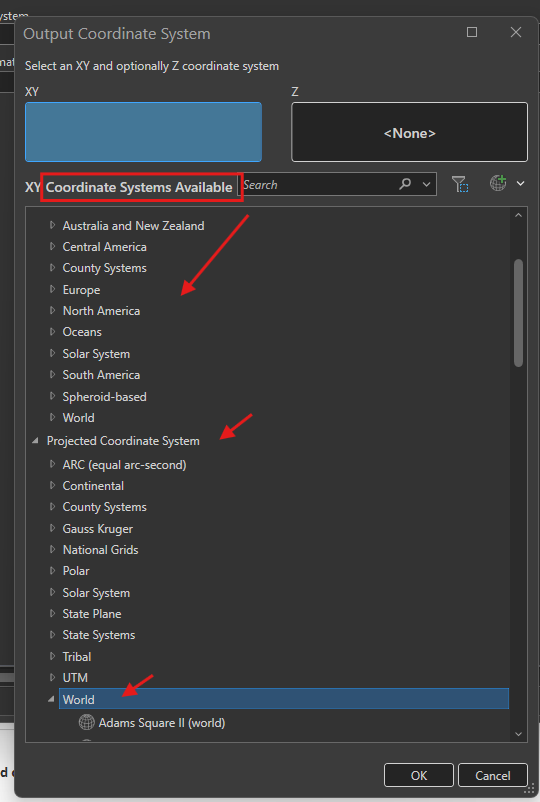Expand the Europe folder
540x802 pixels.
coord(52,289)
